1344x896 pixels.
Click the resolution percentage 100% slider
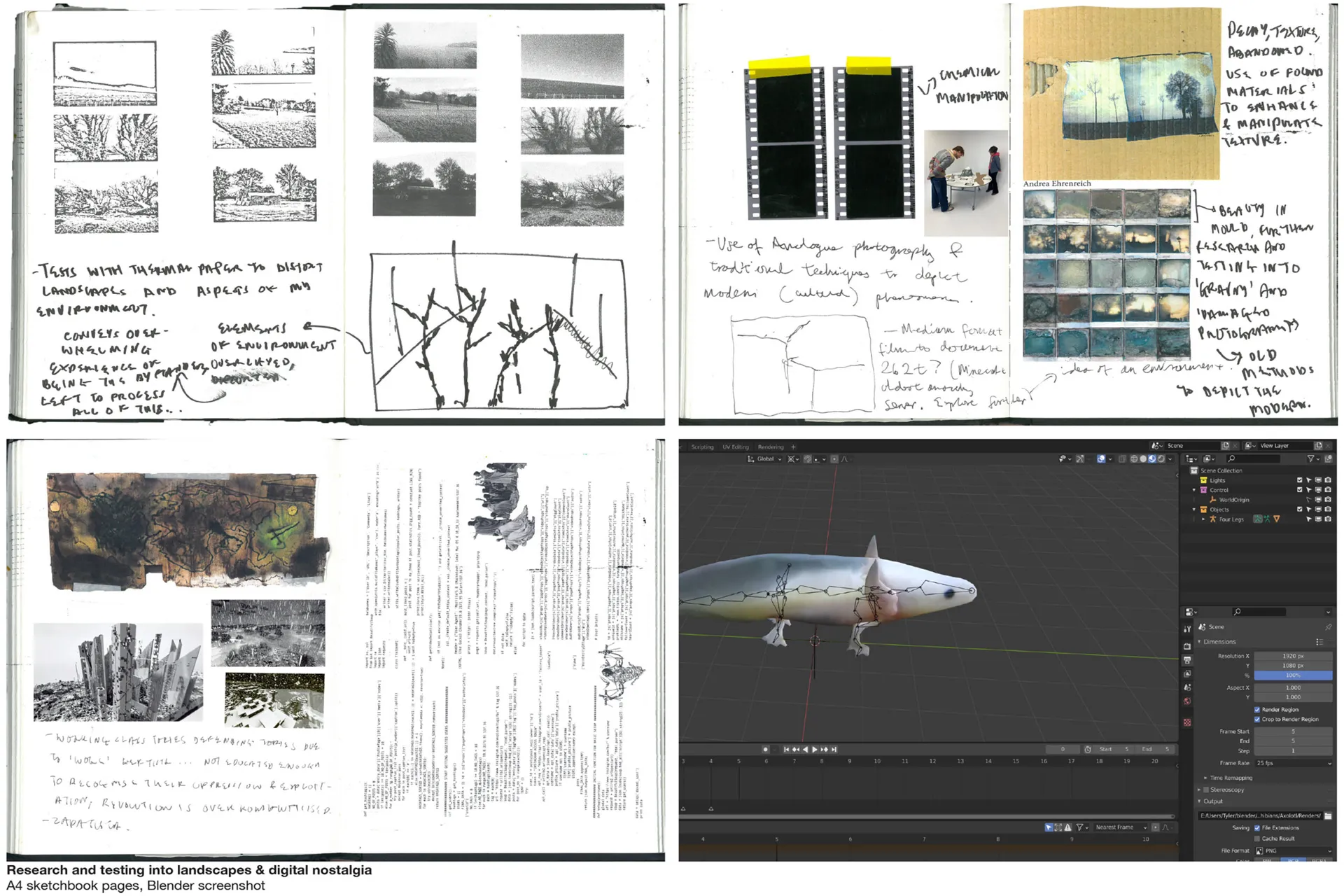[1292, 675]
